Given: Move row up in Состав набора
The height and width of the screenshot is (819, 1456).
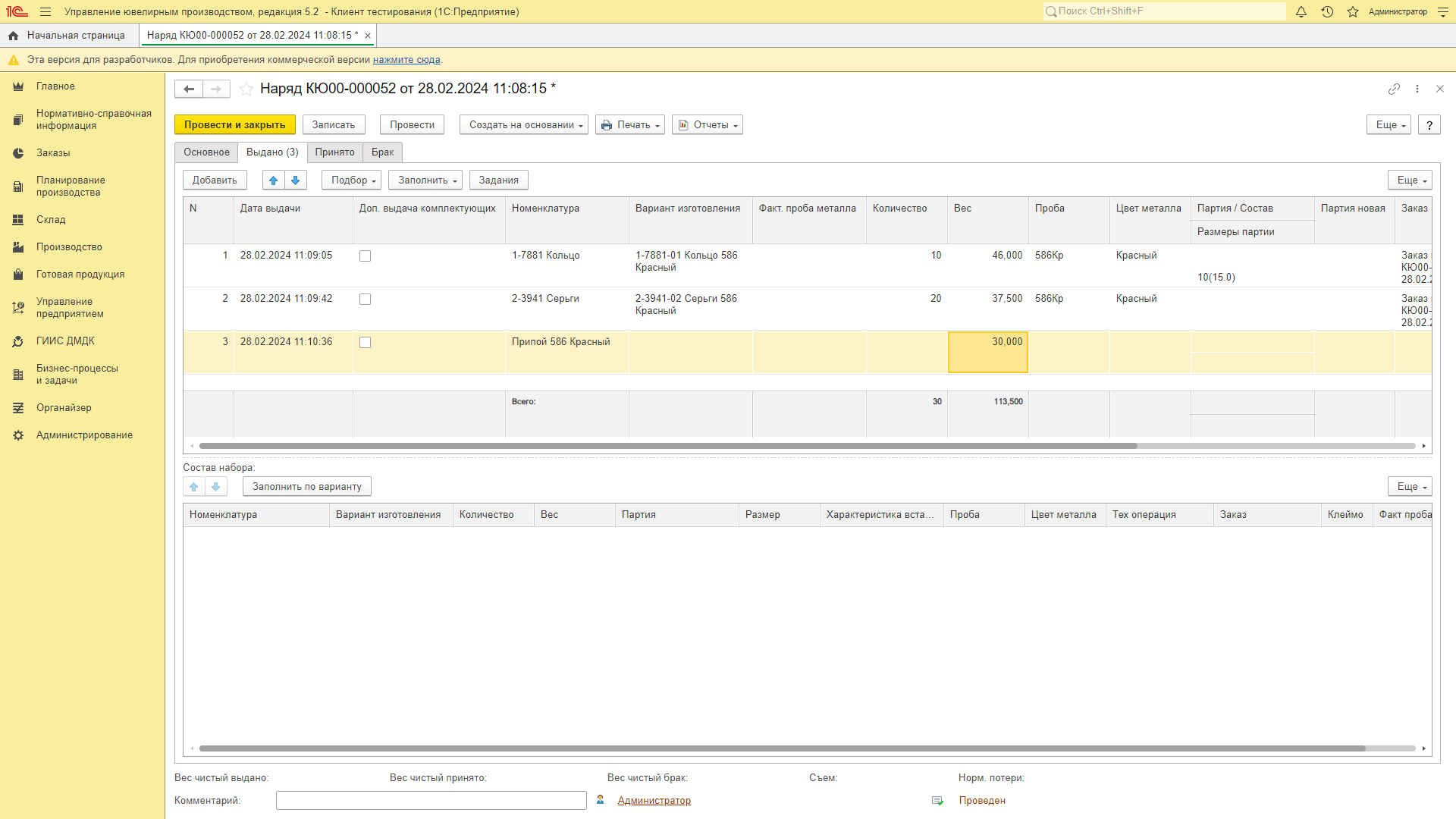Looking at the screenshot, I should coord(194,487).
